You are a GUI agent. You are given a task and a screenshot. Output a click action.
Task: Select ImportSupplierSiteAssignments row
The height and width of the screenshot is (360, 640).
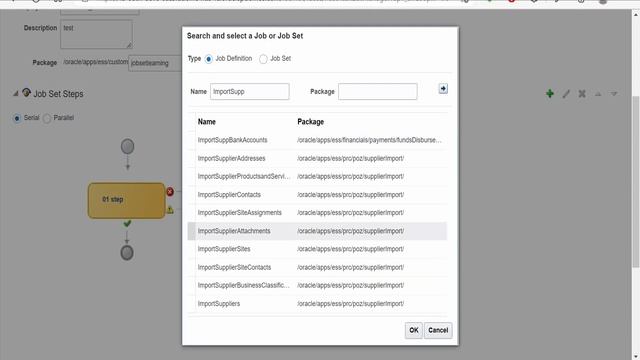[317, 213]
